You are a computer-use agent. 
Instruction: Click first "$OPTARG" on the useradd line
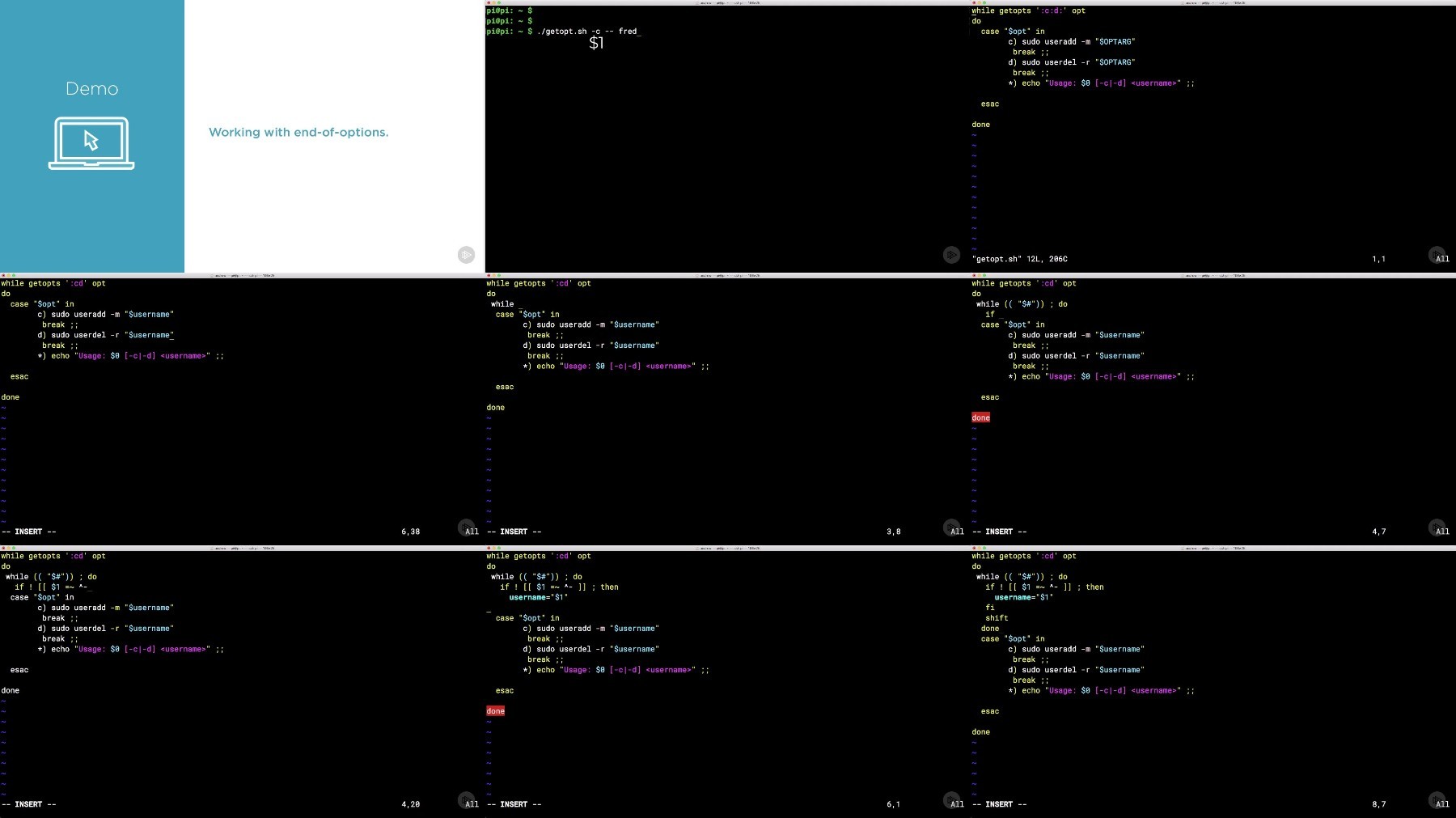point(1115,41)
